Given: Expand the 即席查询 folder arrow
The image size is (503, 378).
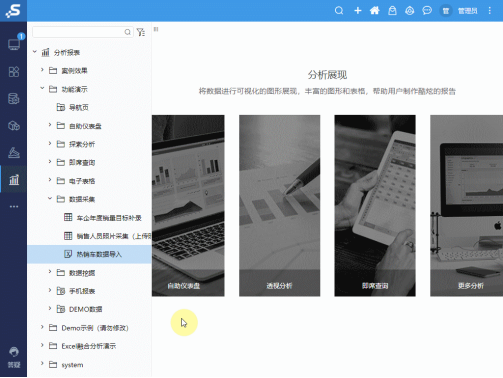Looking at the screenshot, I should 50,162.
